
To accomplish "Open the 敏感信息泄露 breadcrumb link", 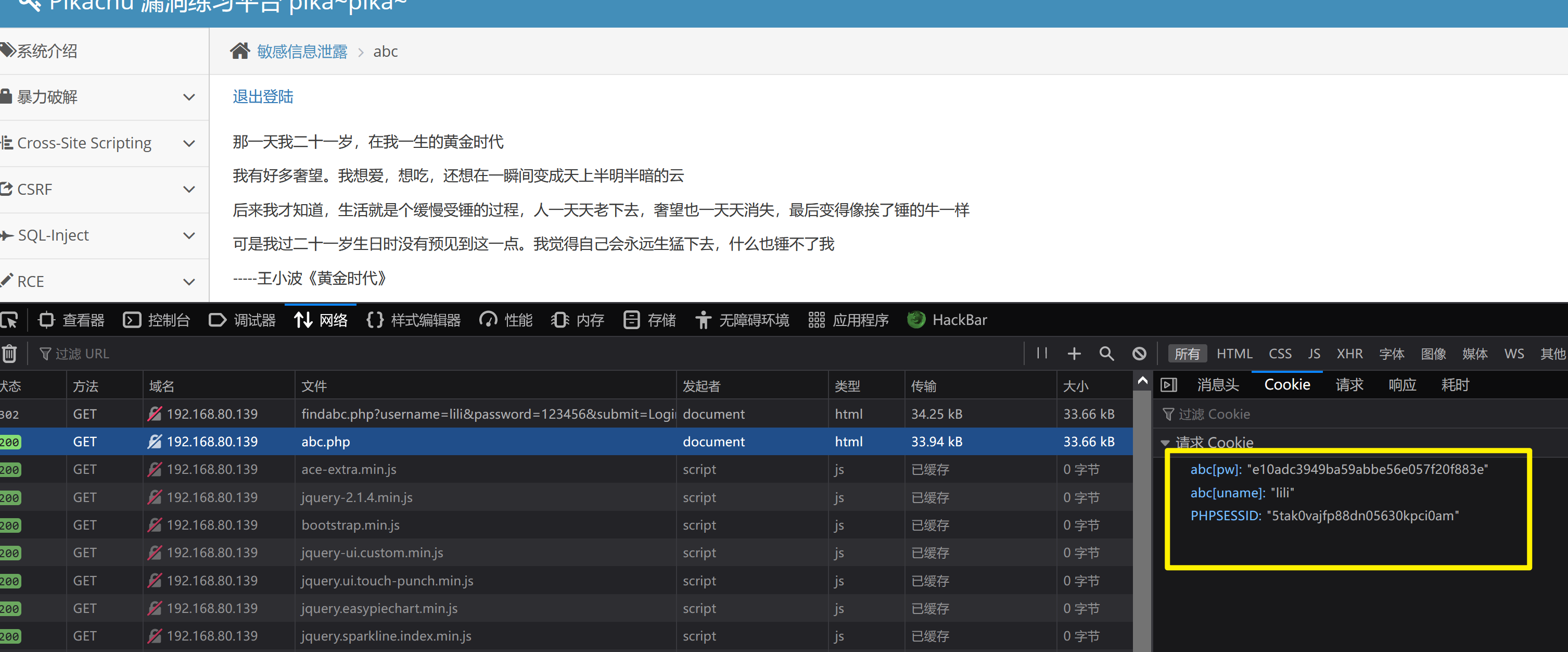I will click(x=302, y=52).
